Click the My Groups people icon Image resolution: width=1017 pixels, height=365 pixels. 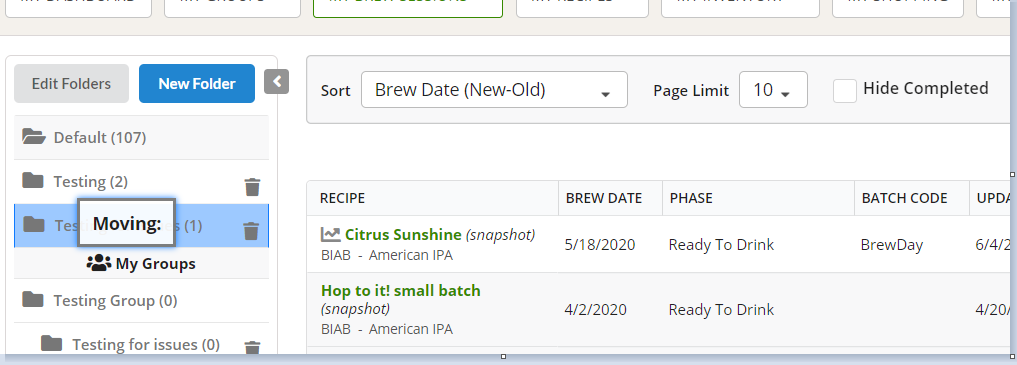point(99,263)
